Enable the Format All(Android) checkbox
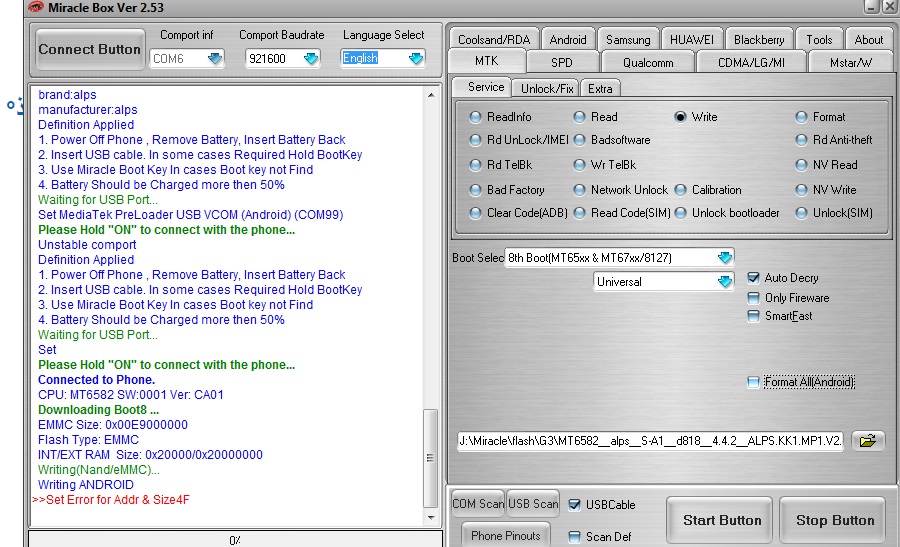900x547 pixels. coord(753,382)
